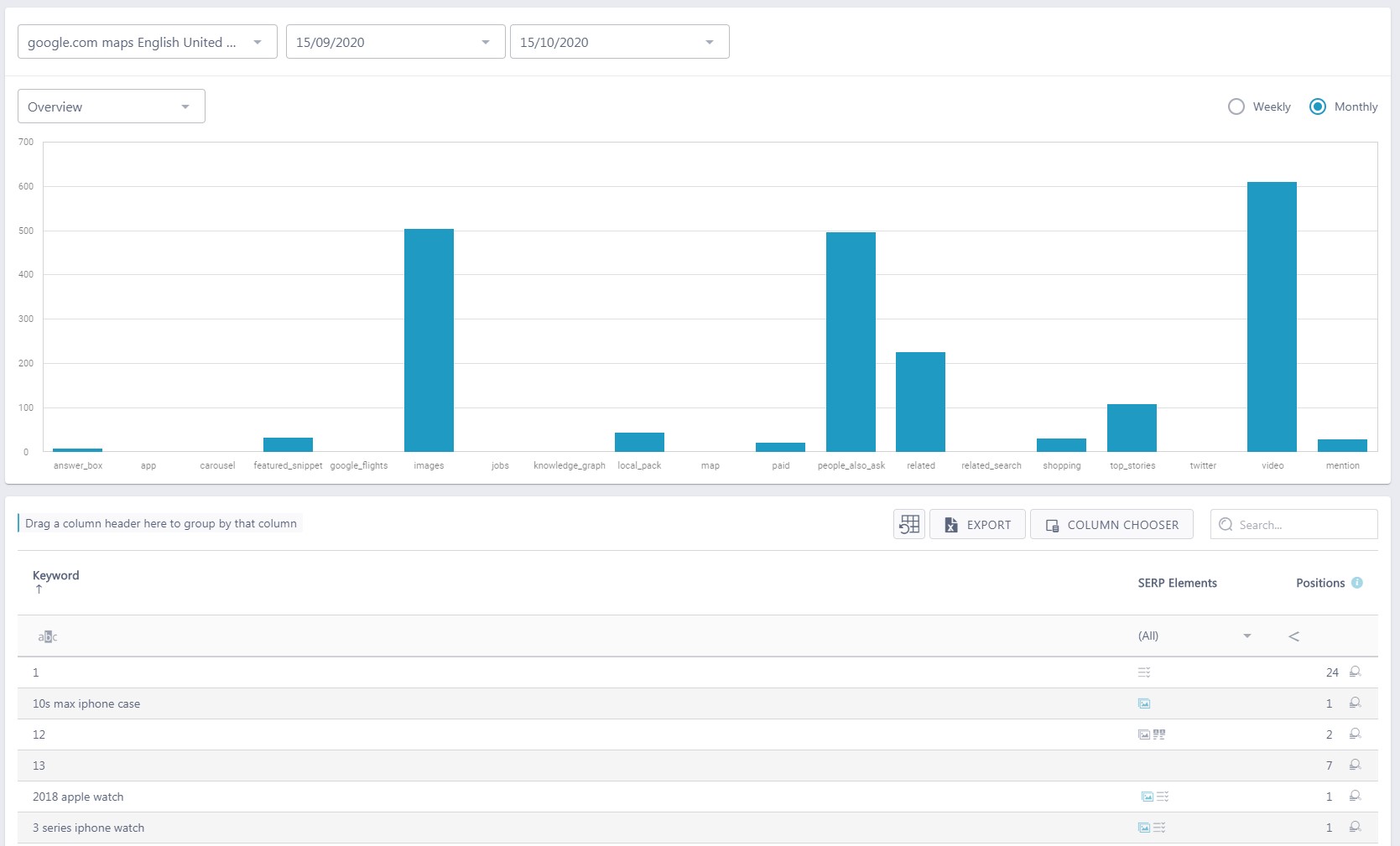Click images icon in '10s max iphone case' row
Viewport: 1400px width, 846px height.
tap(1144, 703)
